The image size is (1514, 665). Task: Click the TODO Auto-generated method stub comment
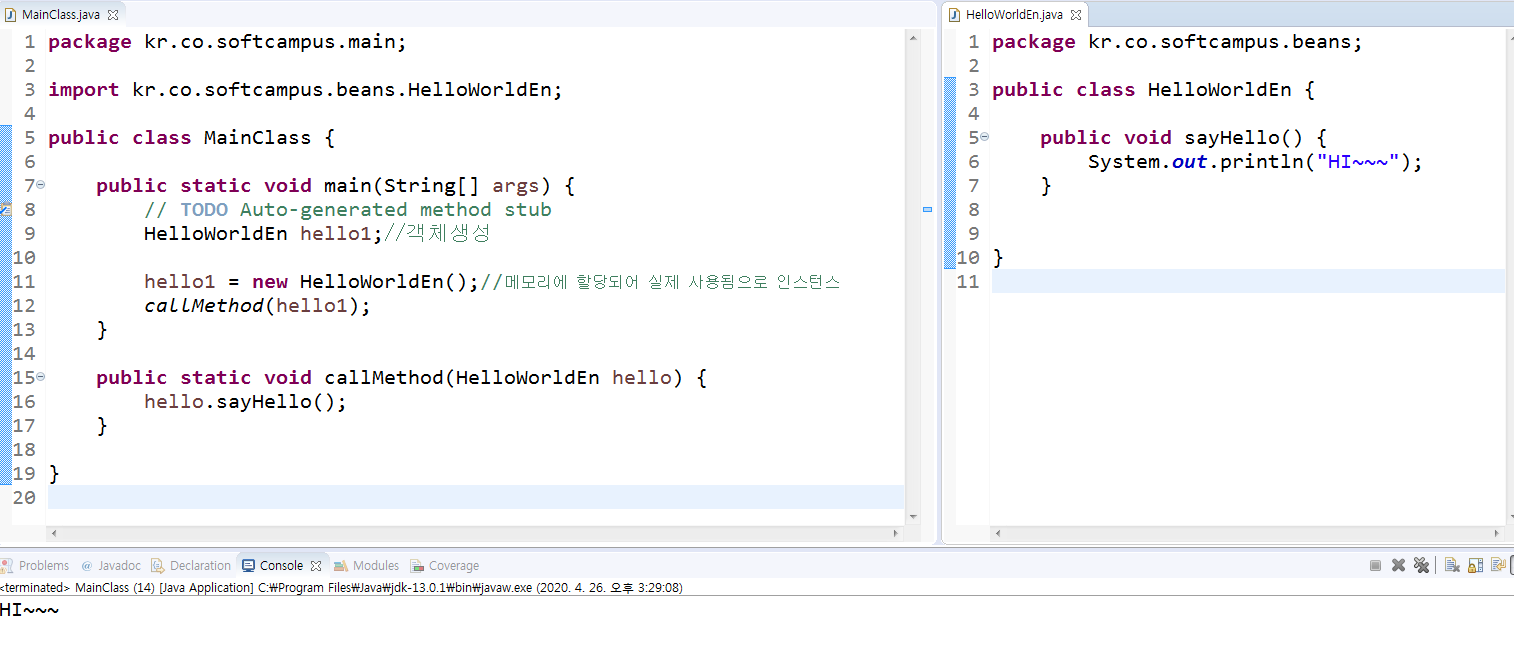[348, 210]
